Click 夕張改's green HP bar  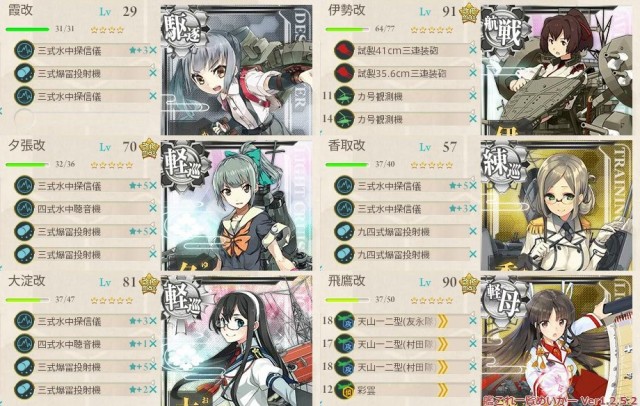pyautogui.click(x=27, y=165)
